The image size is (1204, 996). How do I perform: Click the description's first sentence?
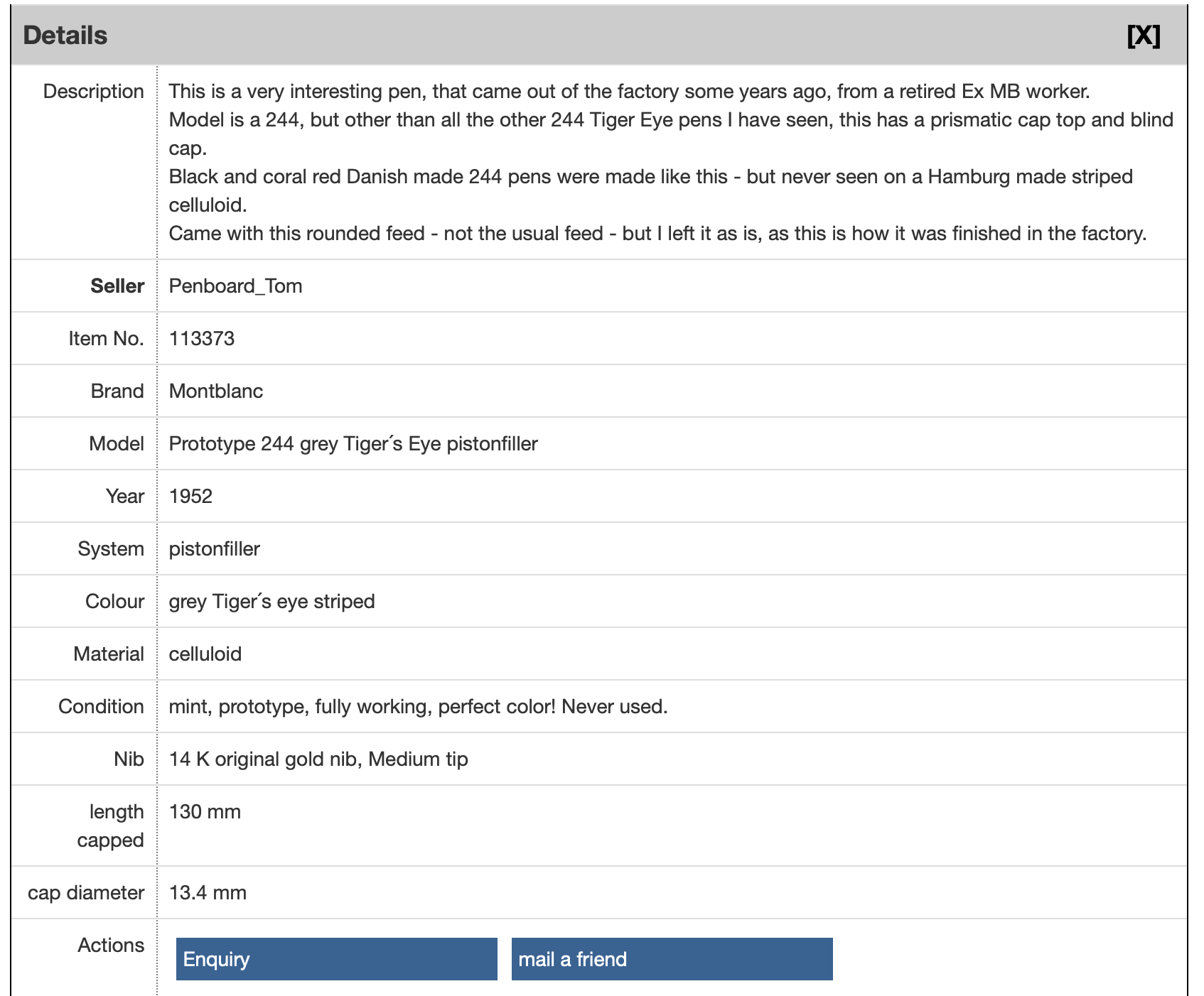point(629,91)
